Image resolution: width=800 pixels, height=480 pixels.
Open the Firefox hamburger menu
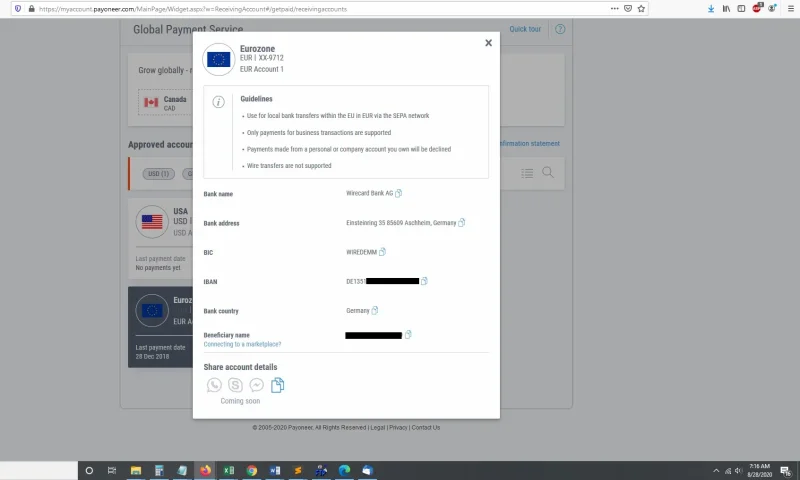pos(791,9)
